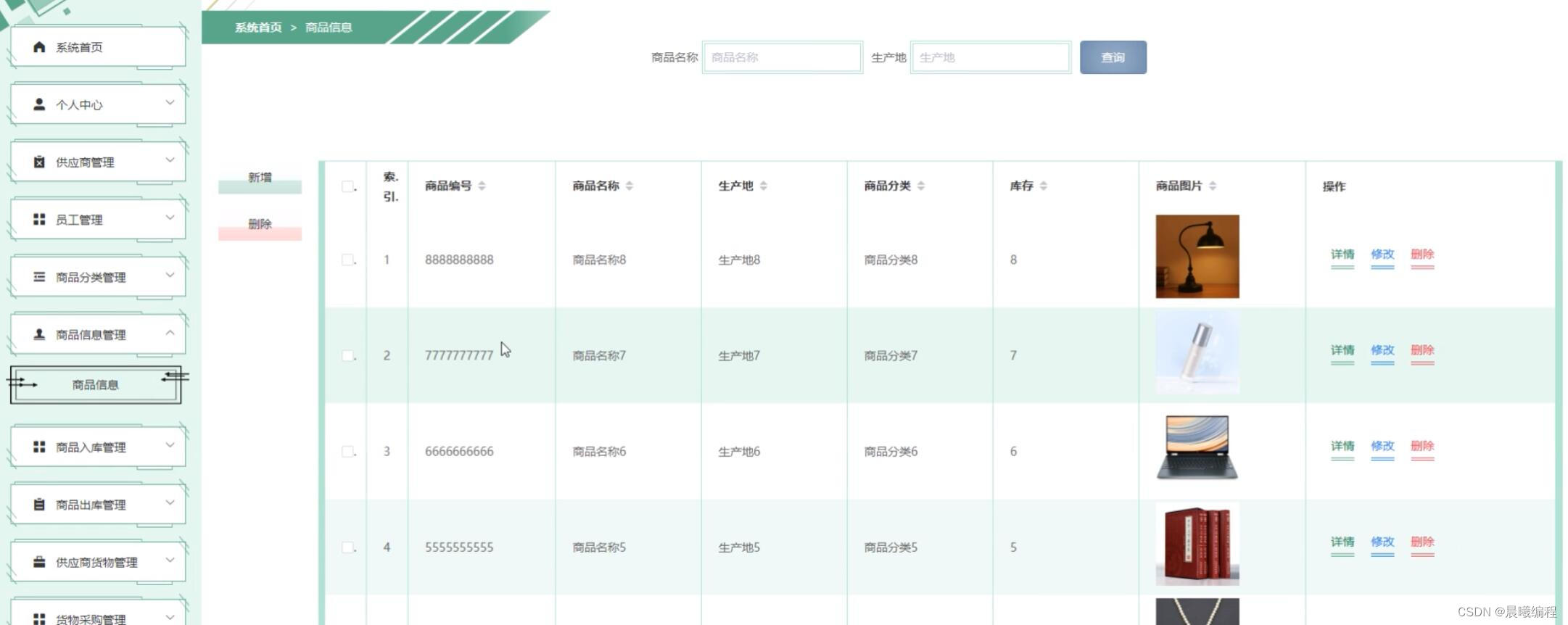Expand the 商品出库管理 menu chevron
1568x625 pixels.
pyautogui.click(x=170, y=502)
